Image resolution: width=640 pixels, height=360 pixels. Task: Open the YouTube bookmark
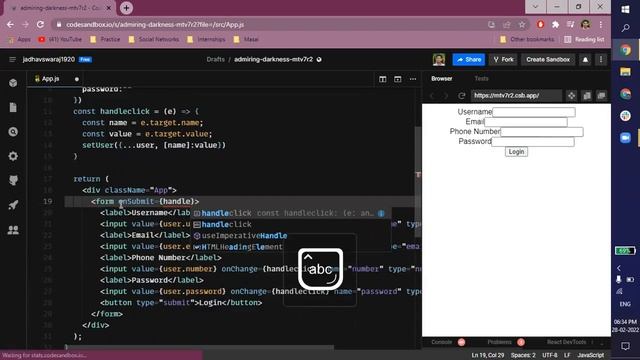point(60,39)
